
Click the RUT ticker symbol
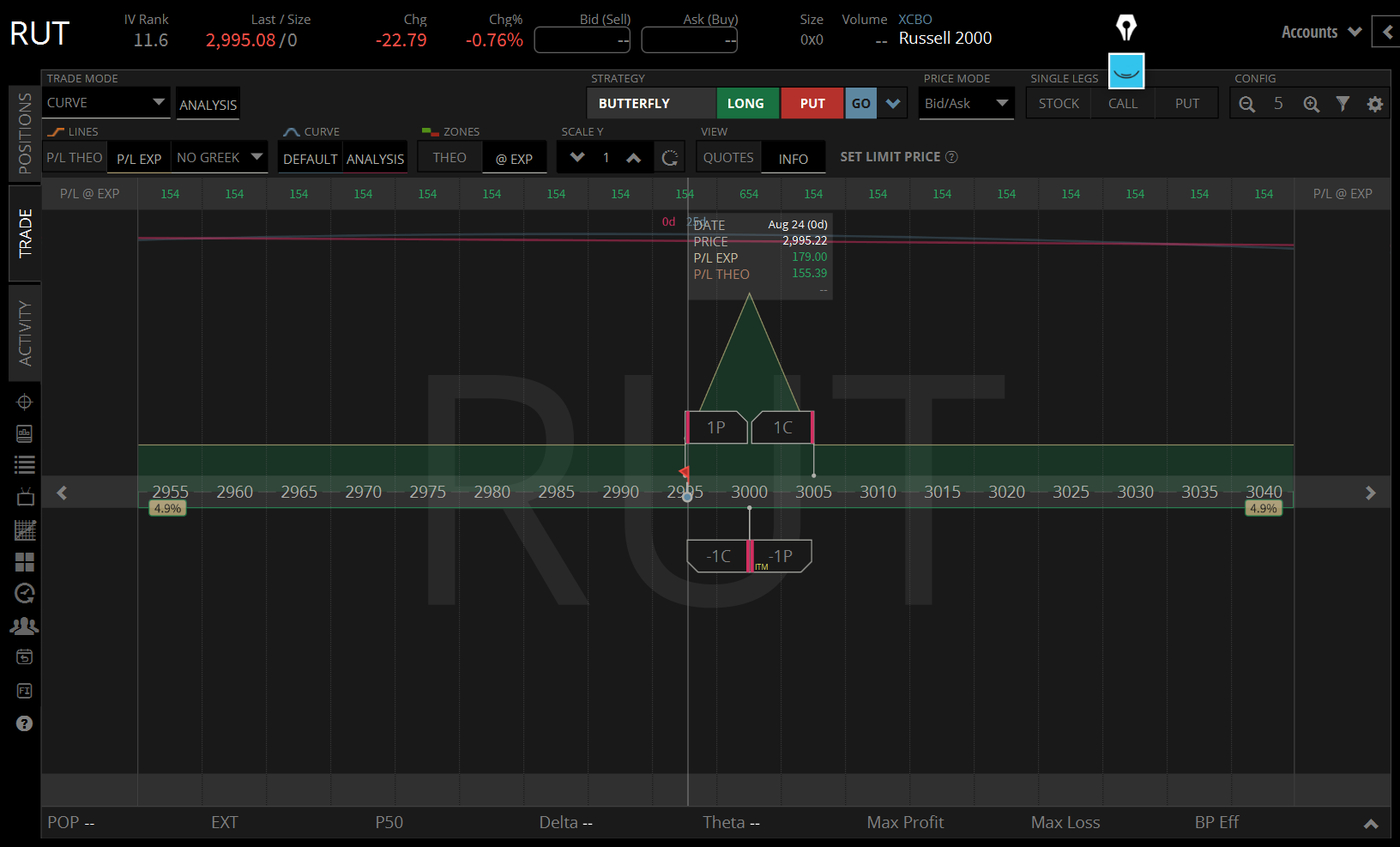[39, 33]
